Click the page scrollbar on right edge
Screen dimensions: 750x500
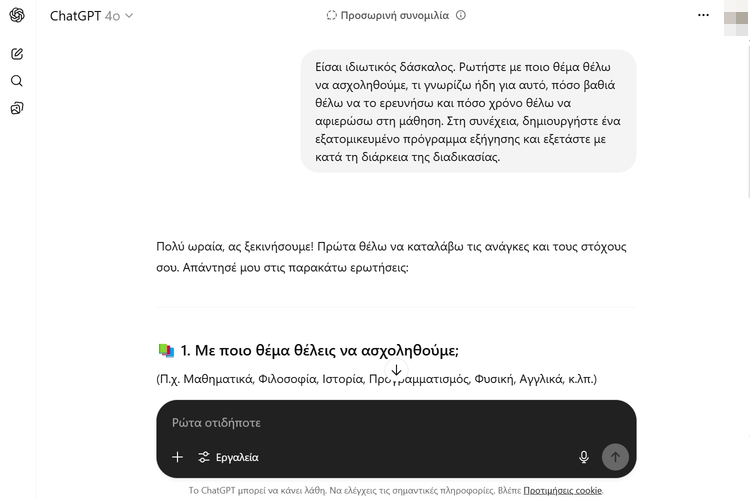tap(748, 120)
